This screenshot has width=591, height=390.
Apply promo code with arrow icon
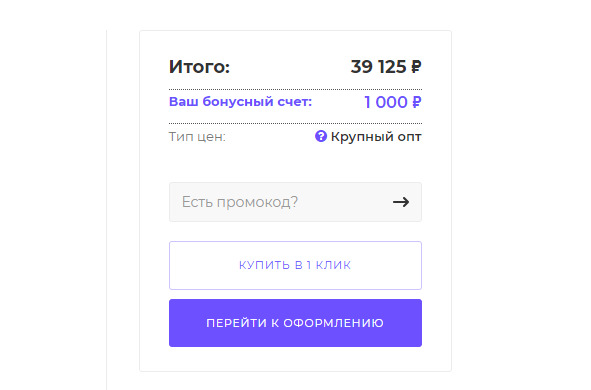tap(401, 202)
